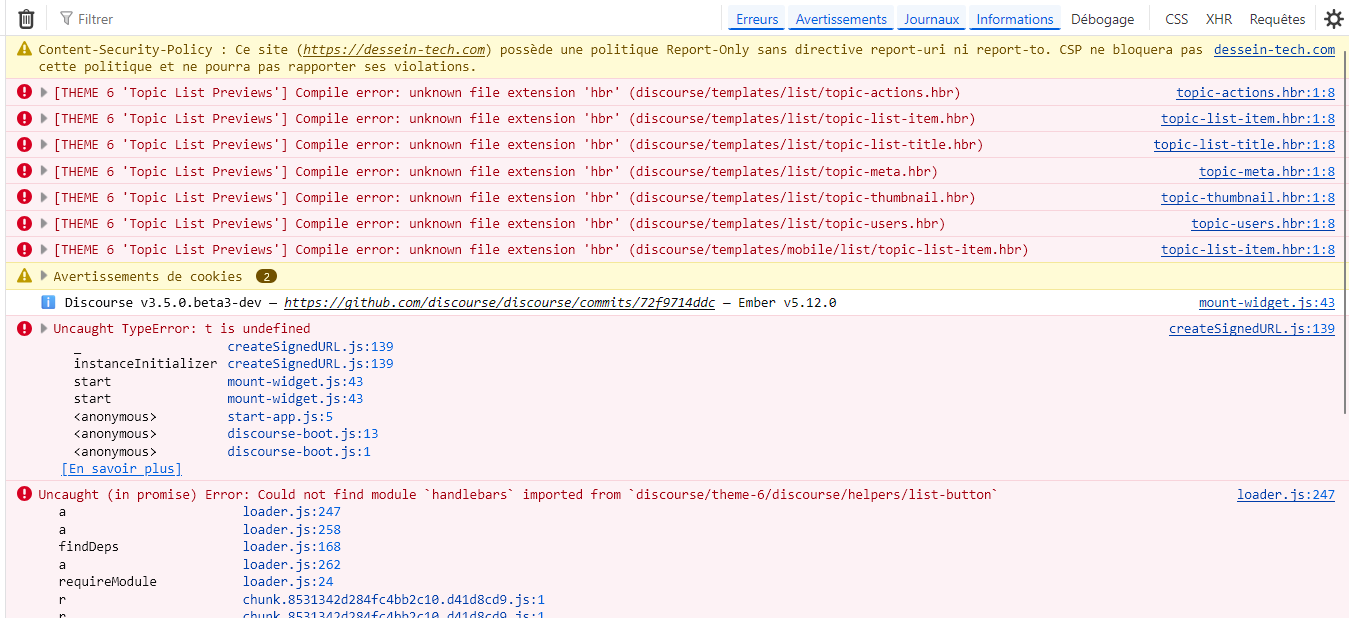
Task: Open topic-users.hbr:1:8 source link
Action: tap(1263, 223)
